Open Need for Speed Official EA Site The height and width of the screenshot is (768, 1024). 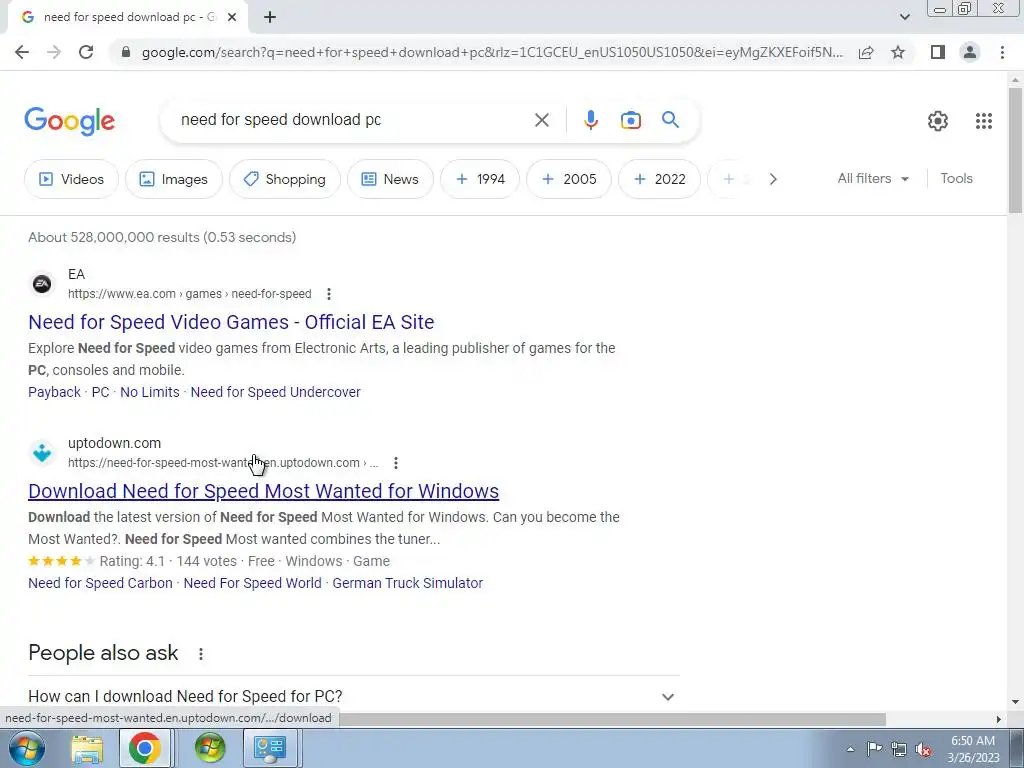pyautogui.click(x=231, y=322)
